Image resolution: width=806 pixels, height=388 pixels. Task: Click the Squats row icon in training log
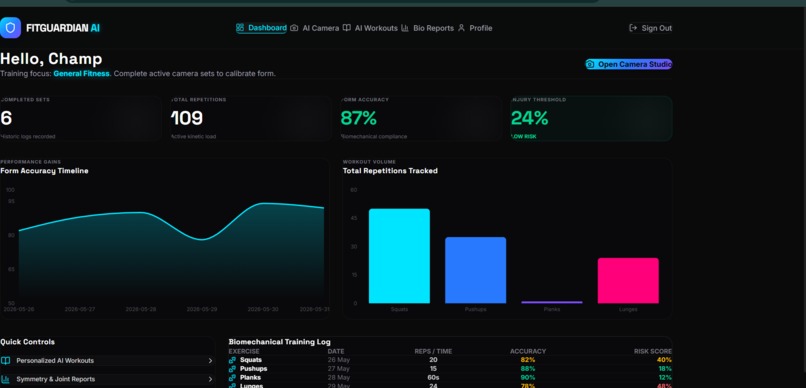pyautogui.click(x=232, y=360)
